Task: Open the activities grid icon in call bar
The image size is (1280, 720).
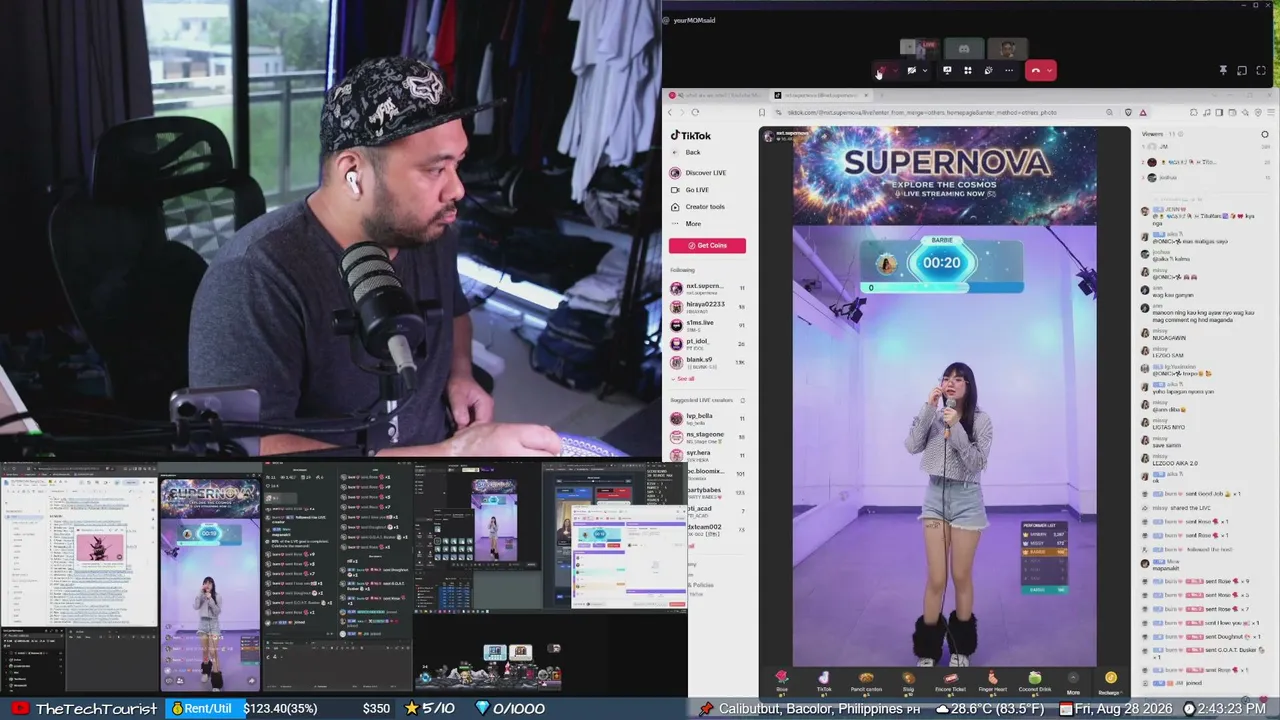Action: (968, 71)
